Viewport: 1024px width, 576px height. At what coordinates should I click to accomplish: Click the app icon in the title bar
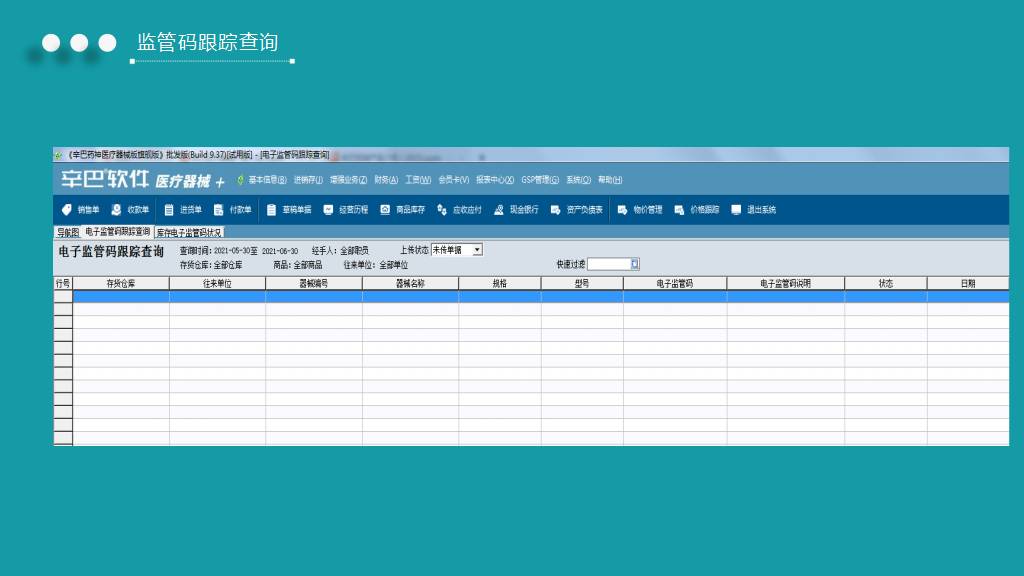coord(59,155)
